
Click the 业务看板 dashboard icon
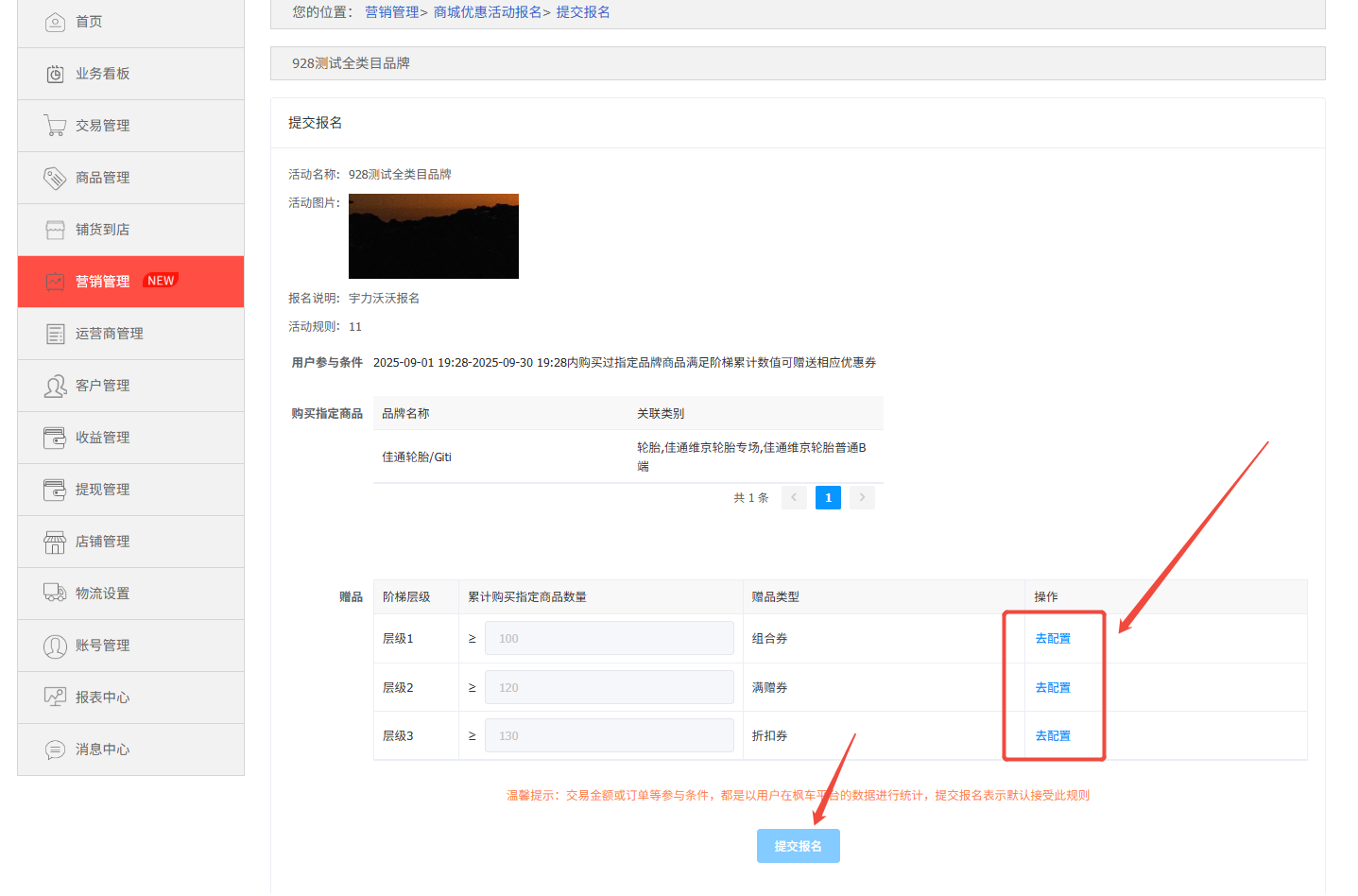[x=55, y=73]
